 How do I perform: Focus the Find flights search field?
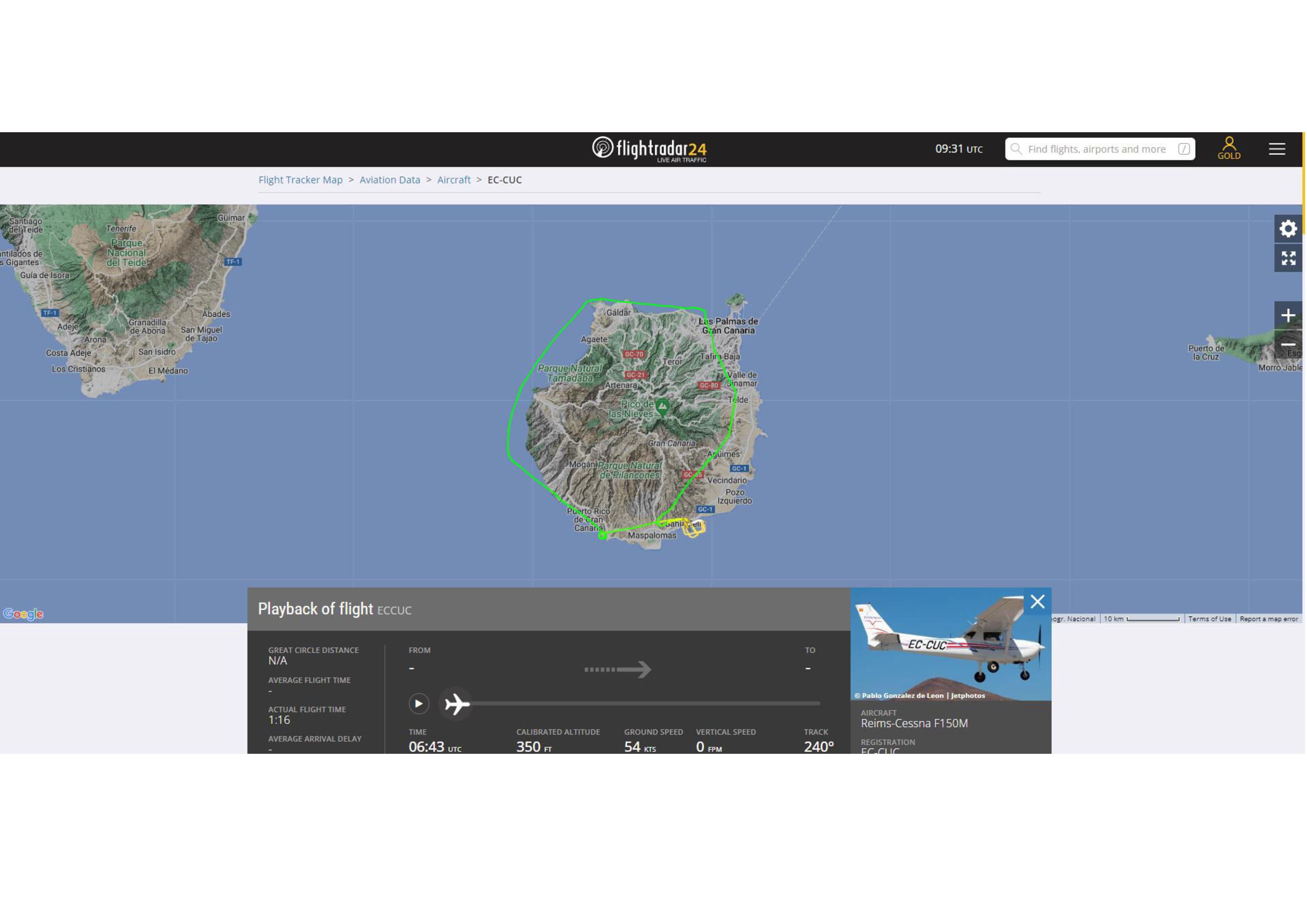(x=1096, y=149)
